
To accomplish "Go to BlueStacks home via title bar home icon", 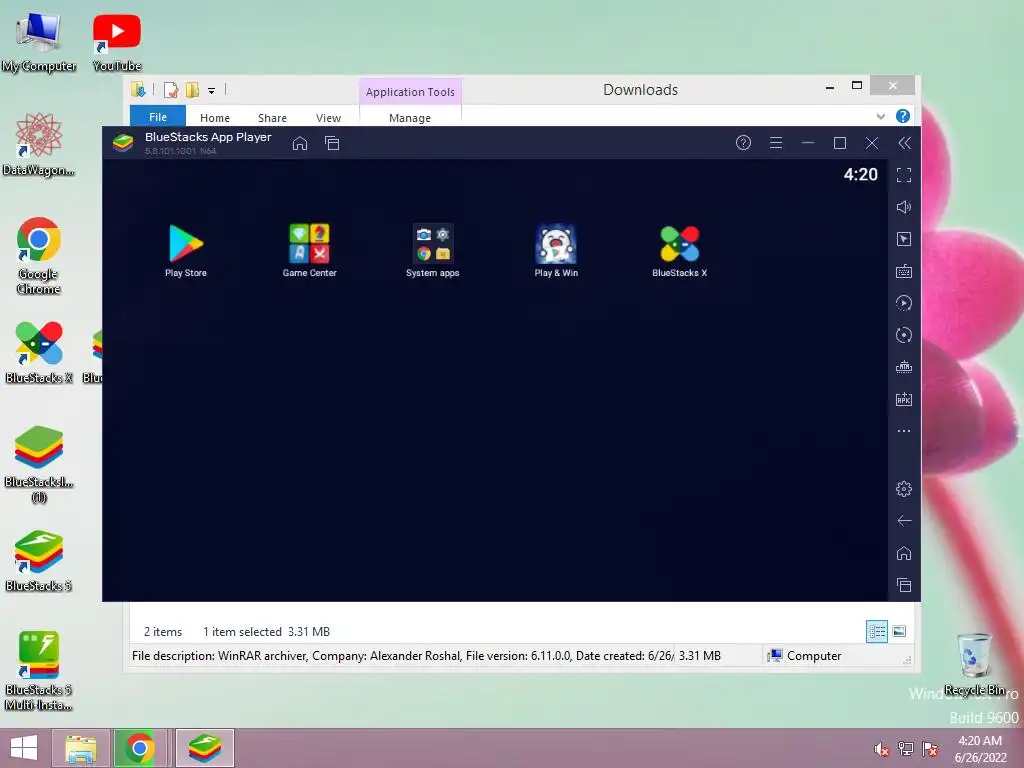I will pyautogui.click(x=300, y=143).
